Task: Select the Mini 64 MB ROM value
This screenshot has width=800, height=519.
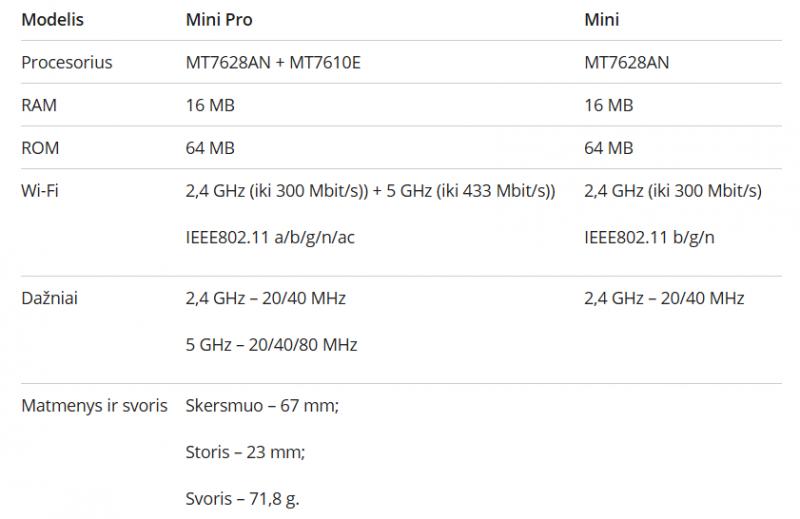Action: tap(609, 148)
